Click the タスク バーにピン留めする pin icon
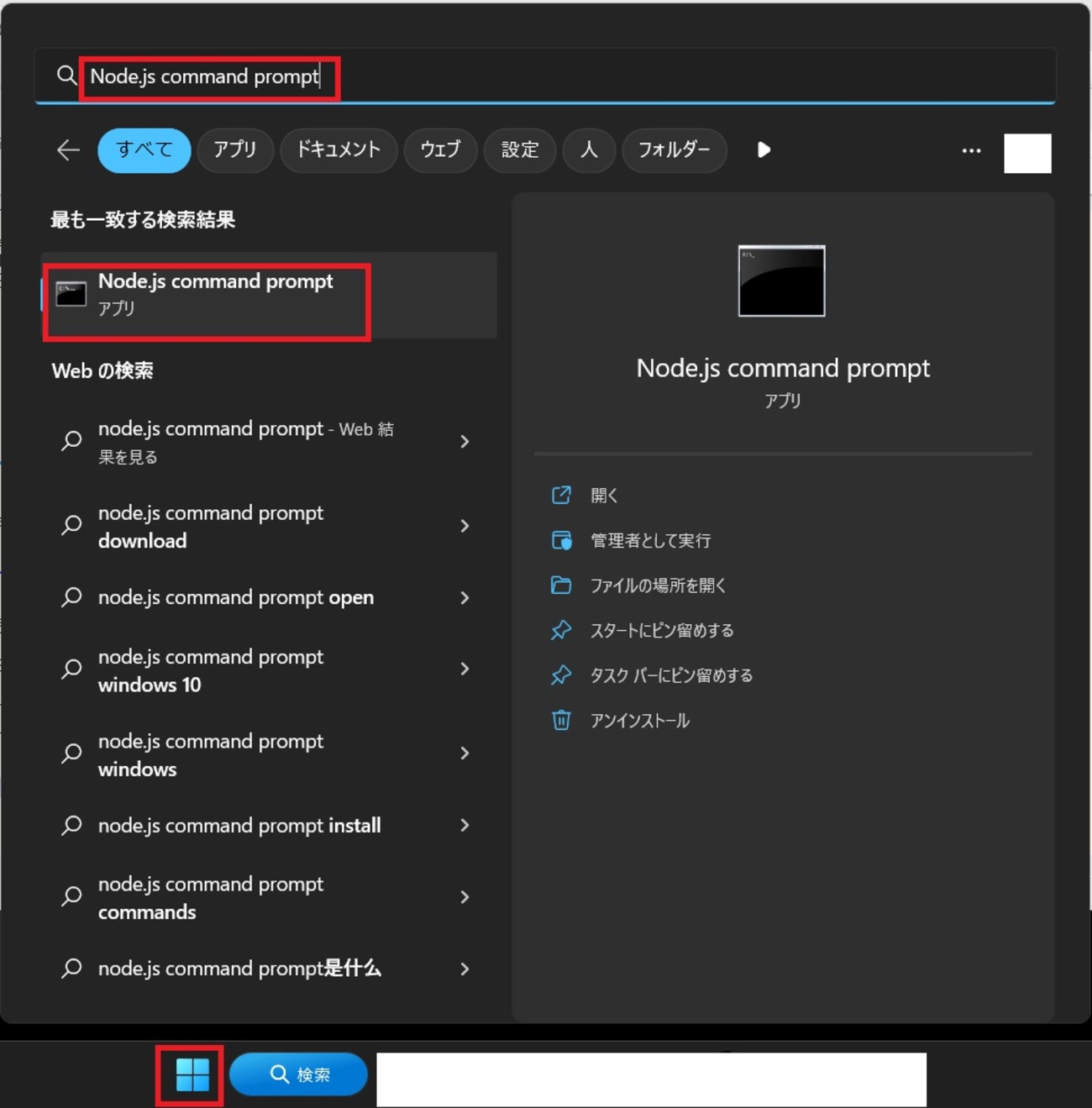1092x1108 pixels. tap(561, 675)
